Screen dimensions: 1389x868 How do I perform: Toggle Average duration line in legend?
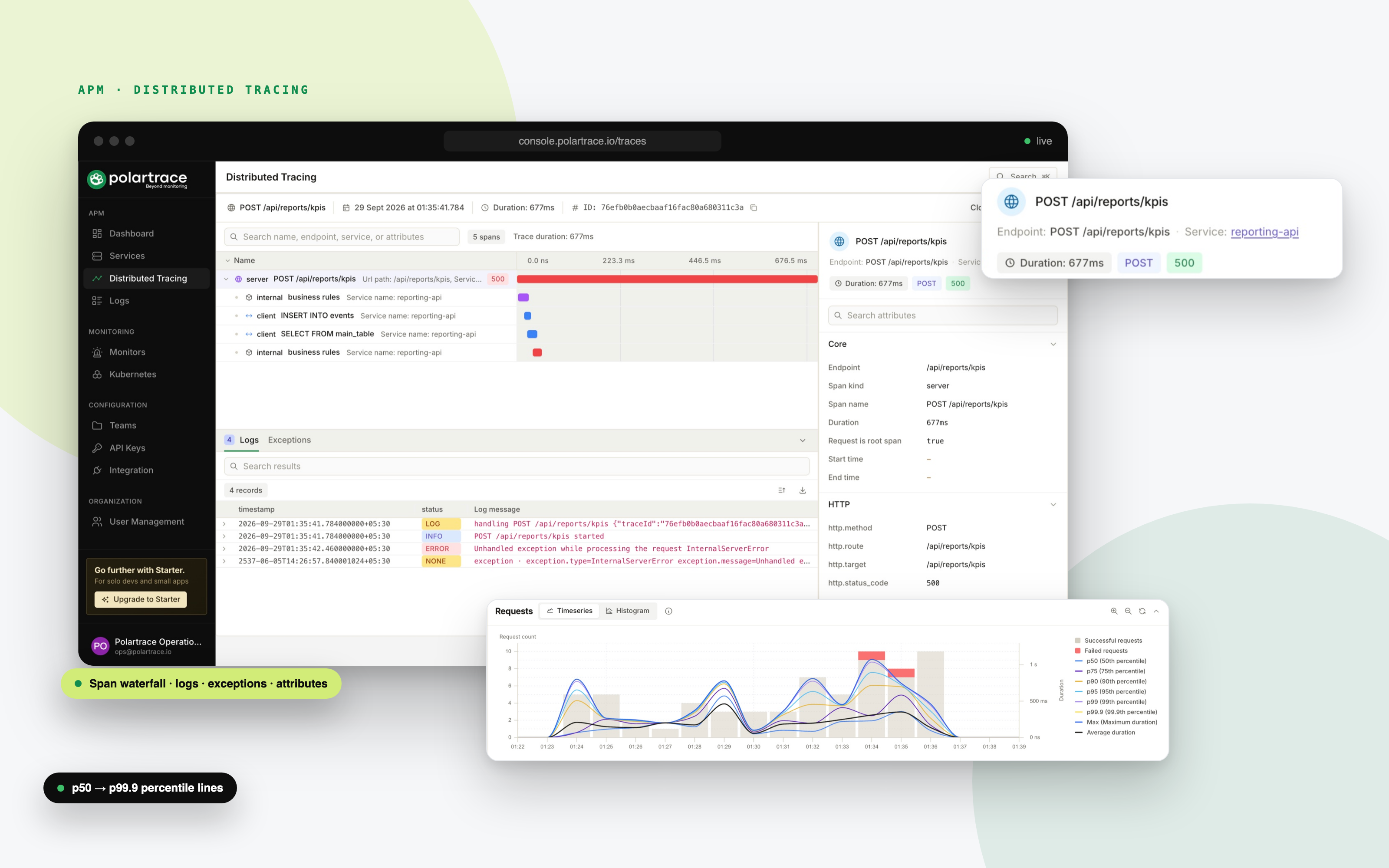tap(1105, 733)
